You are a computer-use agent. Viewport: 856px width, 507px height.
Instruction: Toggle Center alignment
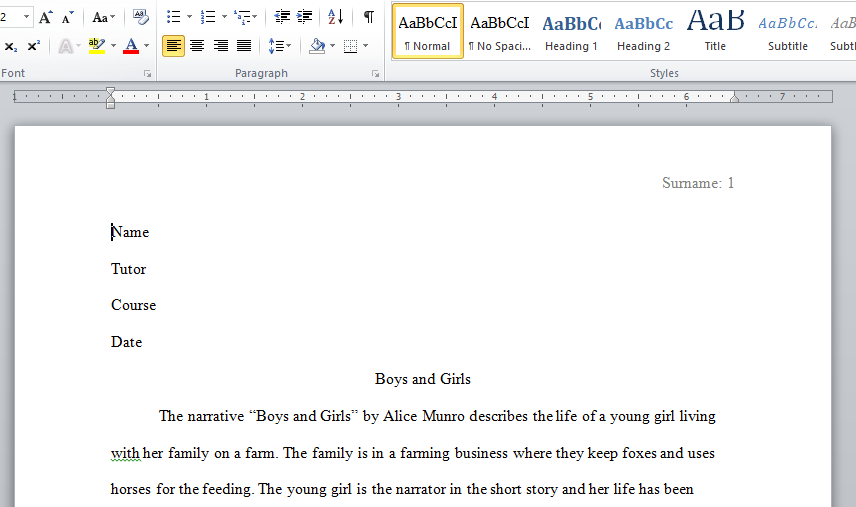click(197, 46)
